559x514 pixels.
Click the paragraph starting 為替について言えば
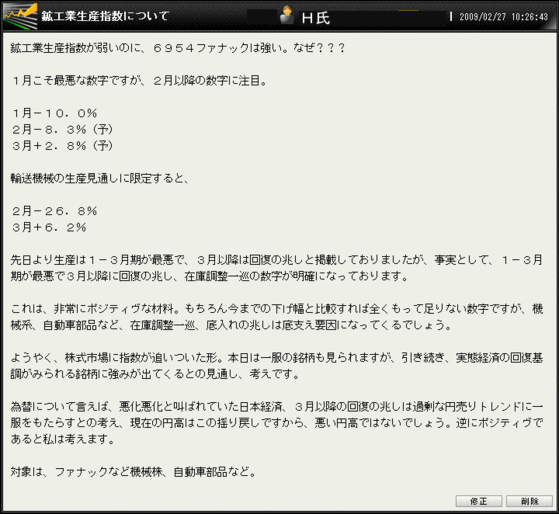(277, 423)
